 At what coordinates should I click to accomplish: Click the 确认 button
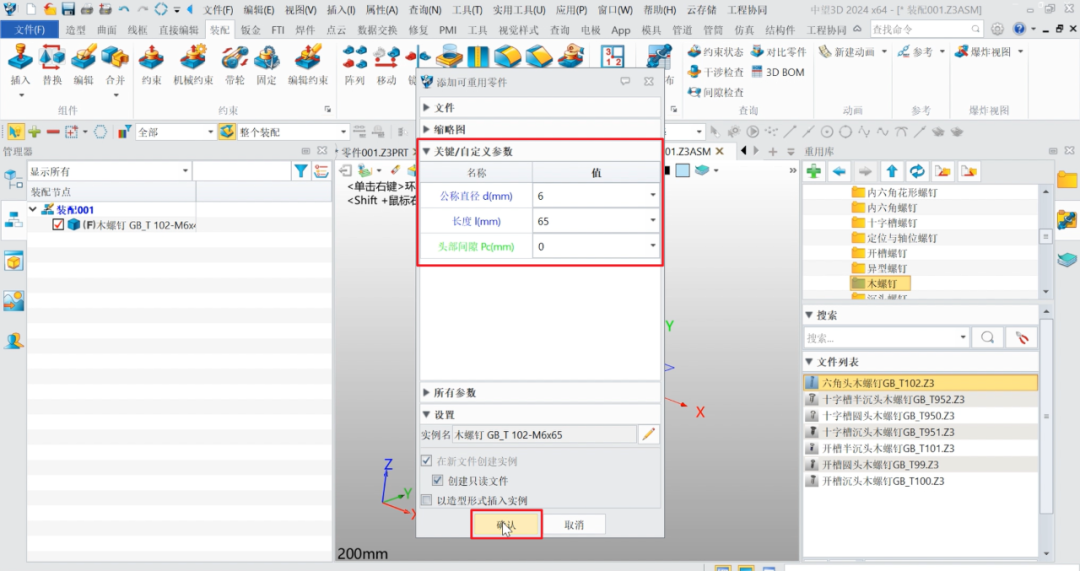pyautogui.click(x=506, y=524)
